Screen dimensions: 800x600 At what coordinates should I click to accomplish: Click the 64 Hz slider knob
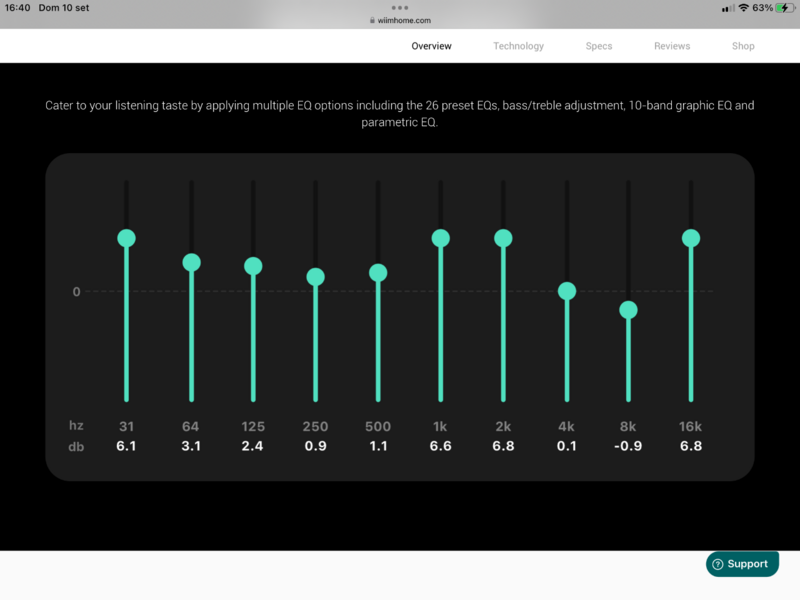[x=191, y=262]
